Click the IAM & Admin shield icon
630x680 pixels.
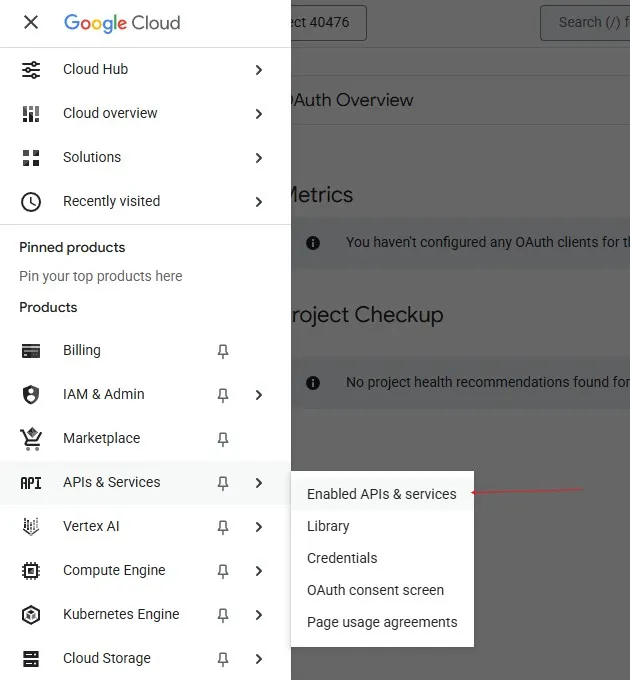[x=31, y=395]
